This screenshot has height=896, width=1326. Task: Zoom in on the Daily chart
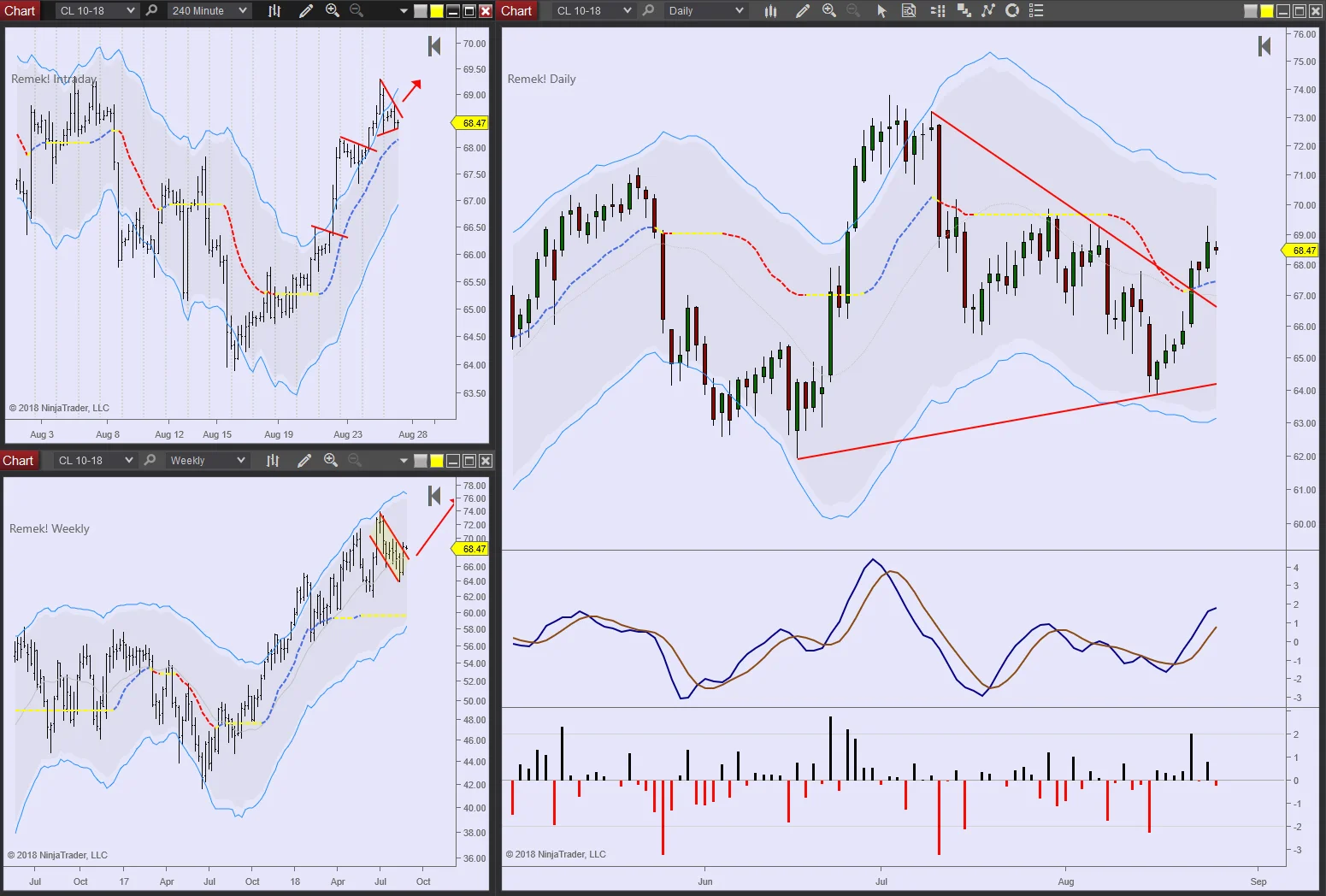[x=829, y=11]
